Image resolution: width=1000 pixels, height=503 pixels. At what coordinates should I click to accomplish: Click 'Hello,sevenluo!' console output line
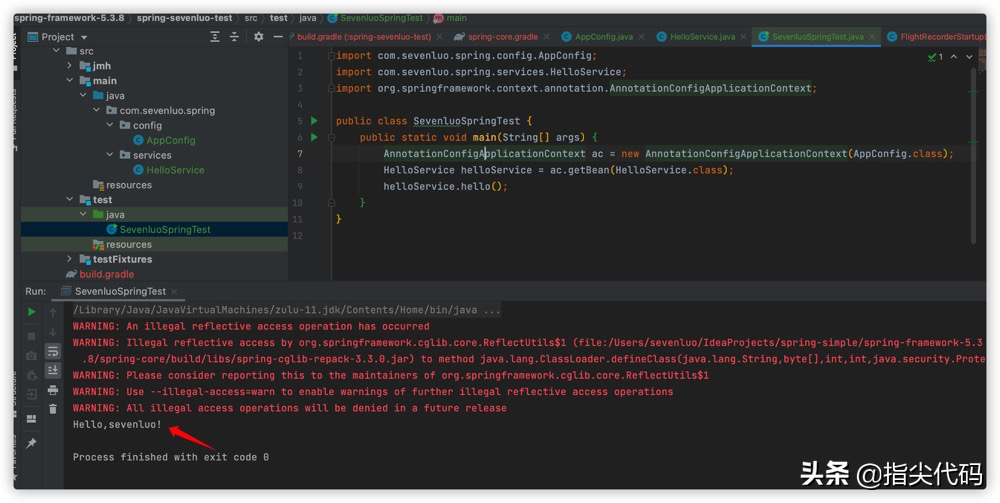point(117,424)
